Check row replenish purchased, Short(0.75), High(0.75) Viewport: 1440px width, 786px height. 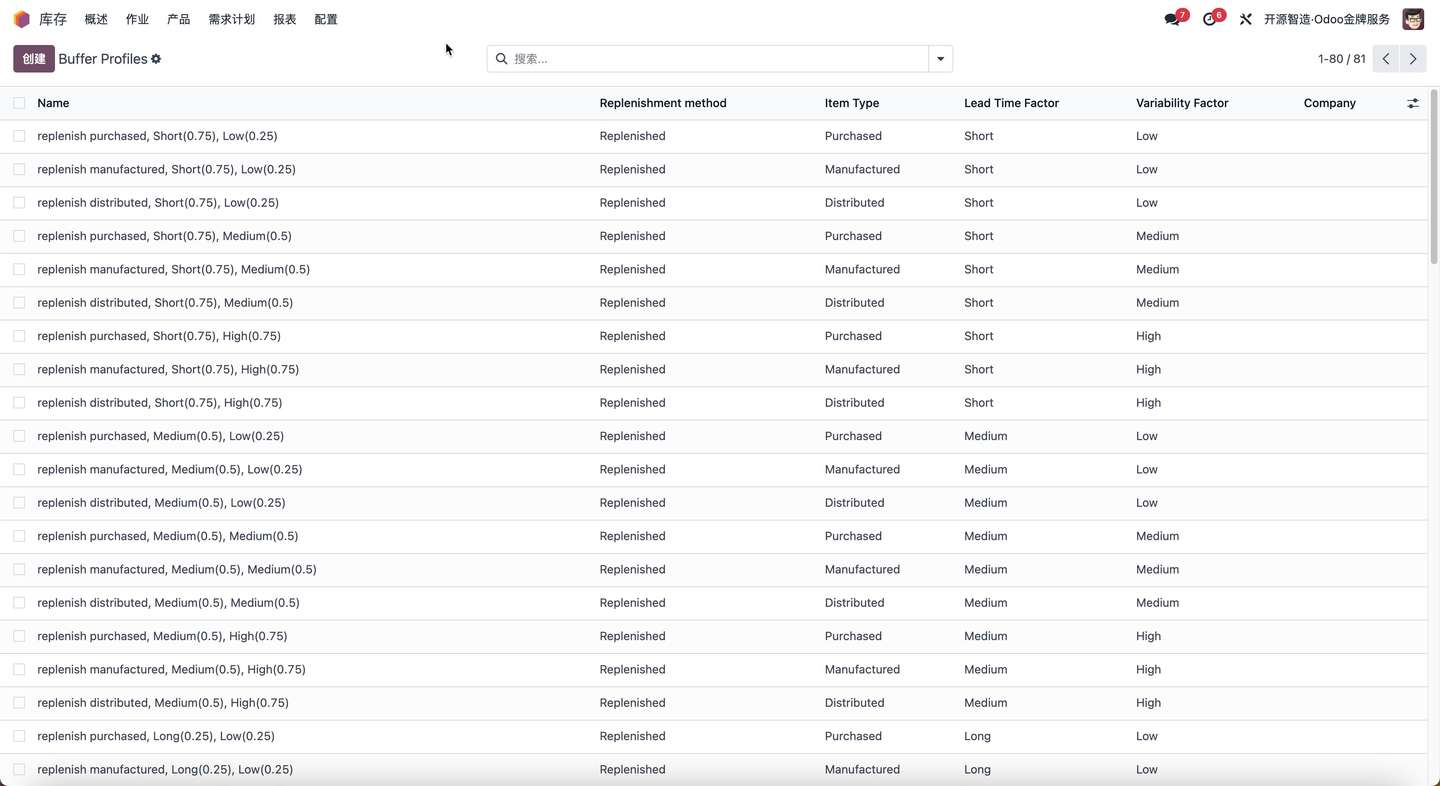[19, 336]
